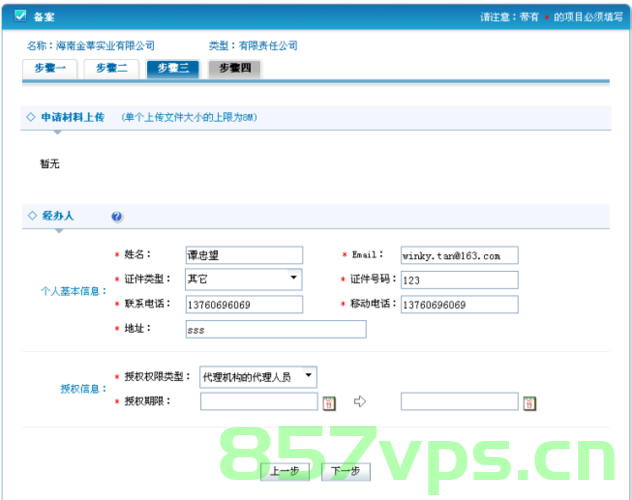Click the 经办人 section heading
The image size is (632, 500).
tap(58, 216)
